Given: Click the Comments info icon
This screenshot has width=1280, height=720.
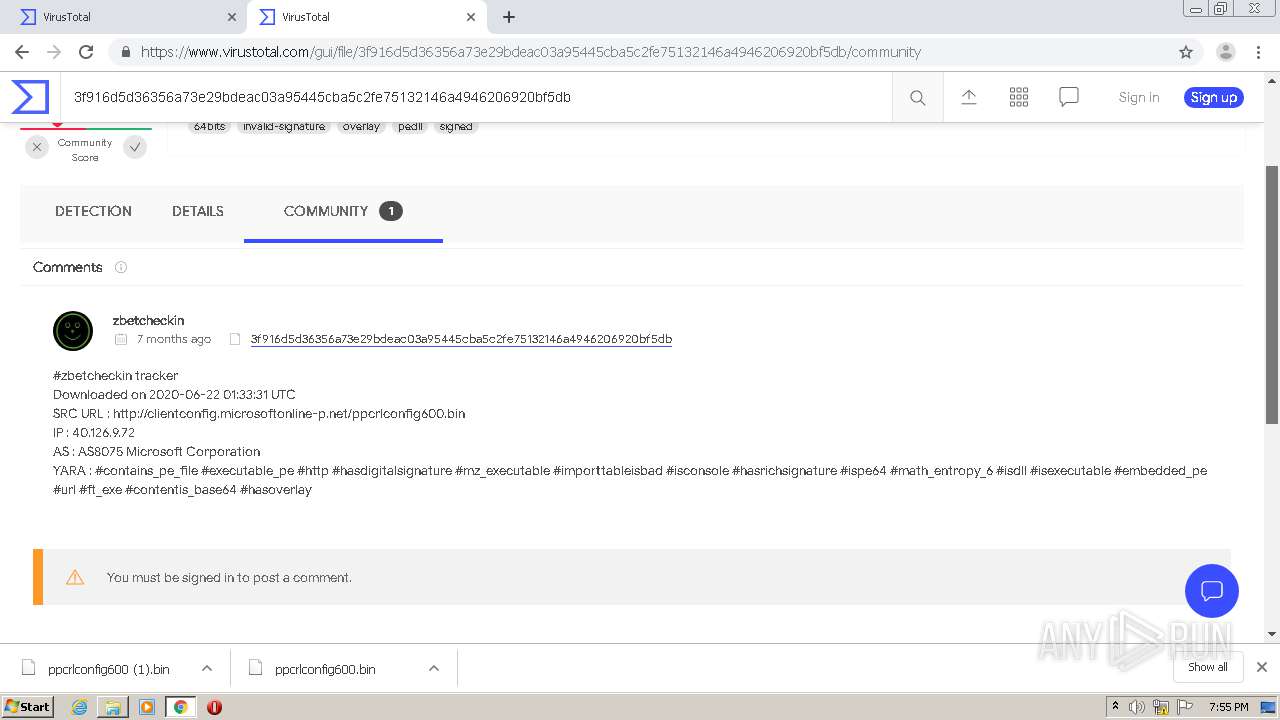Looking at the screenshot, I should coord(121,267).
